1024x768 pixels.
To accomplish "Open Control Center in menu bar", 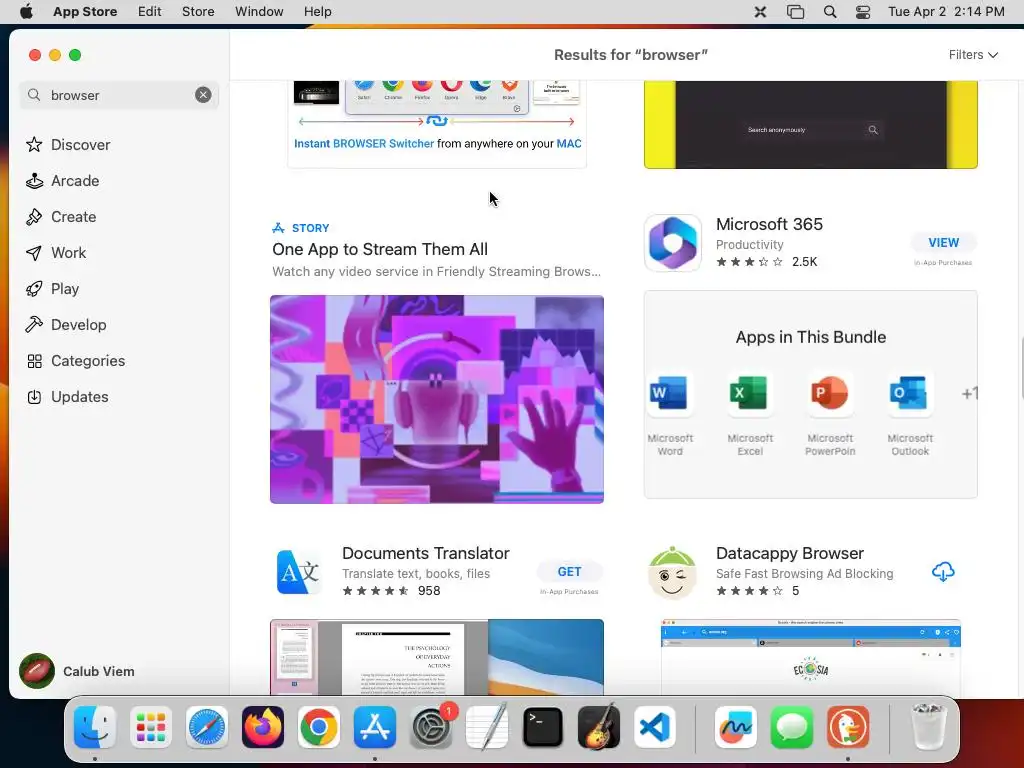I will pyautogui.click(x=863, y=12).
